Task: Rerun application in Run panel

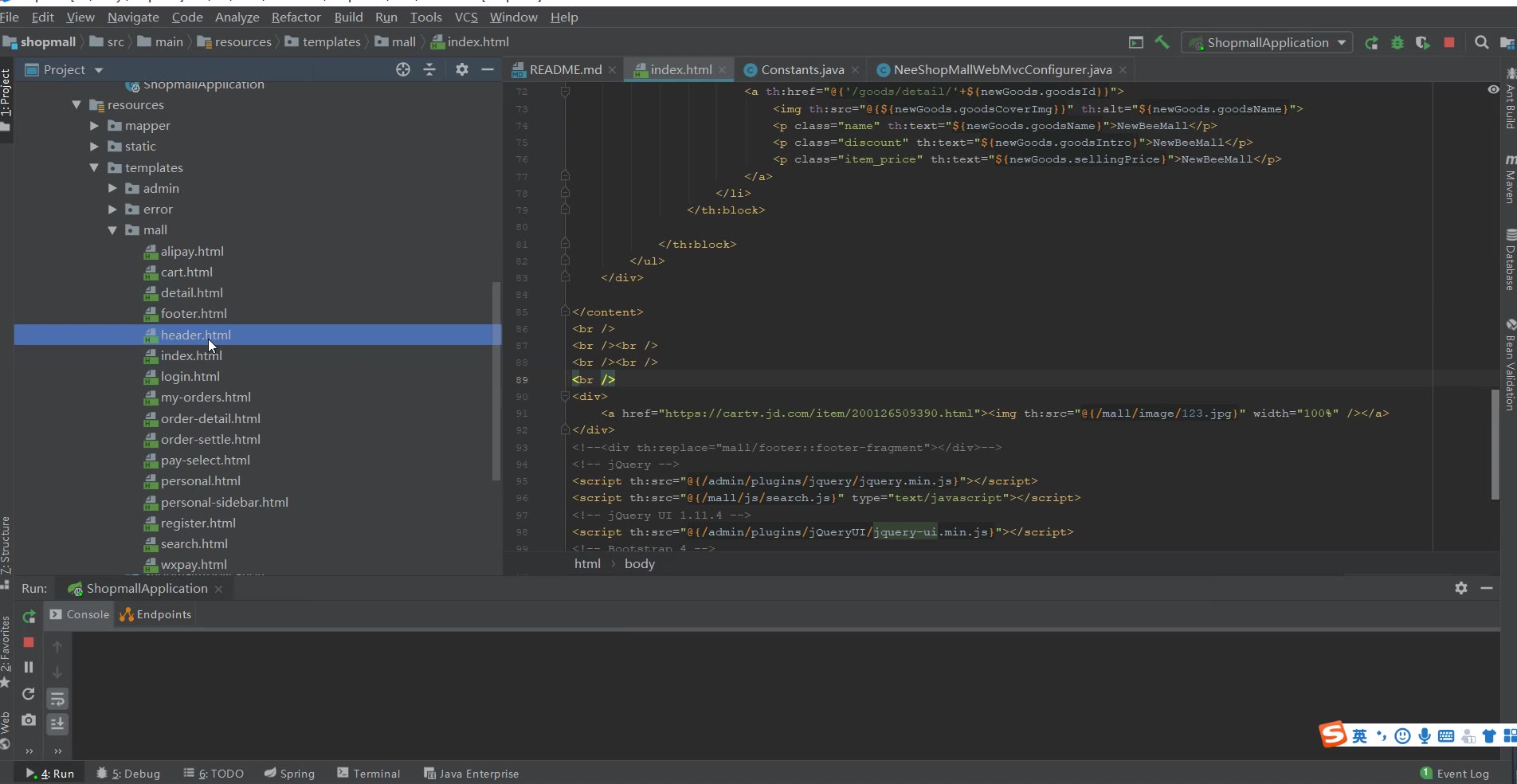Action: [29, 616]
